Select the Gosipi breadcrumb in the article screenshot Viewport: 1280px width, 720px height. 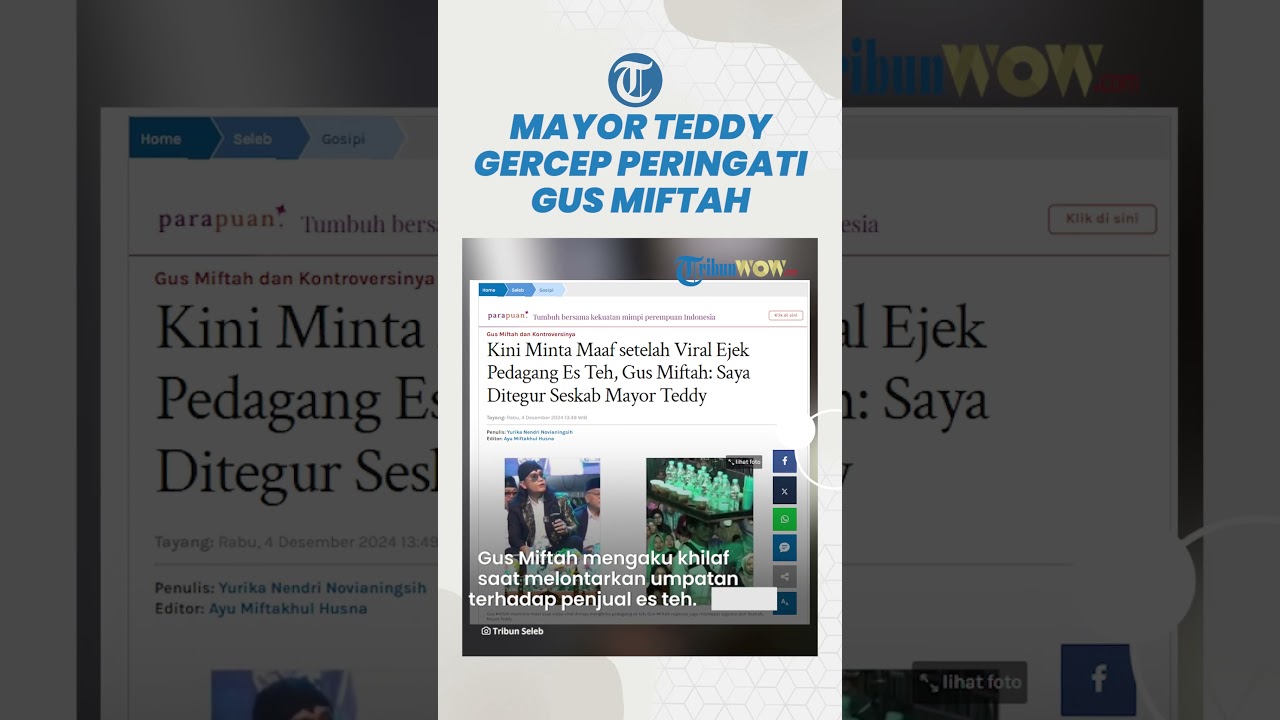point(547,290)
